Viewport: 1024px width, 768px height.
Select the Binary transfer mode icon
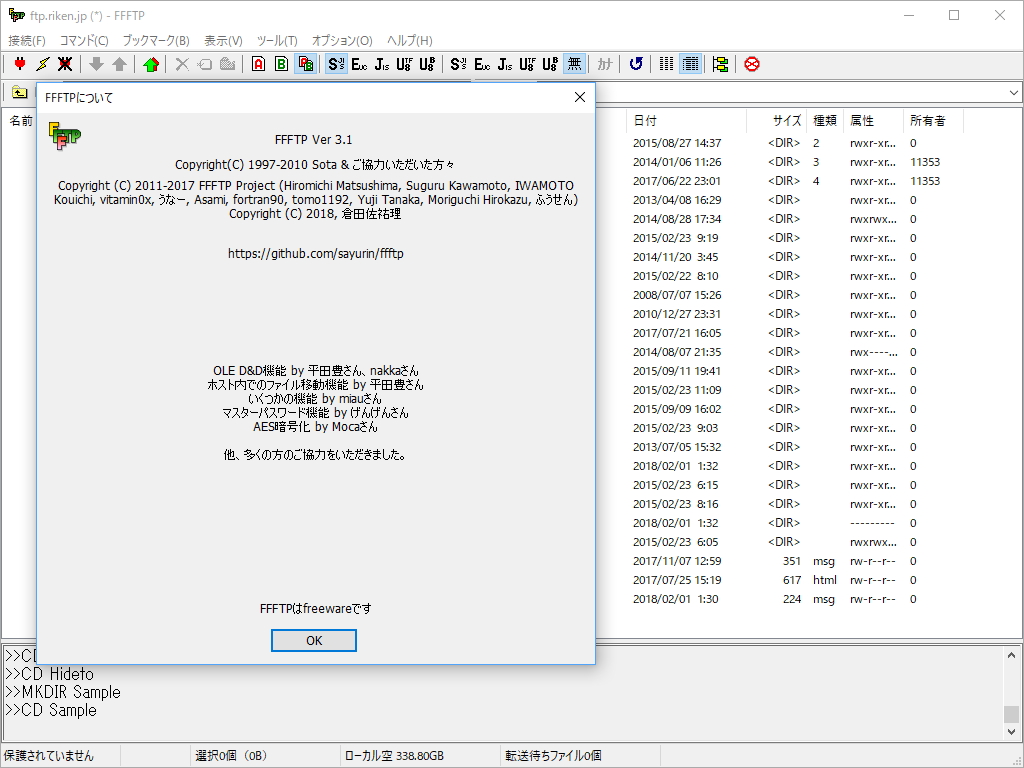tap(283, 64)
